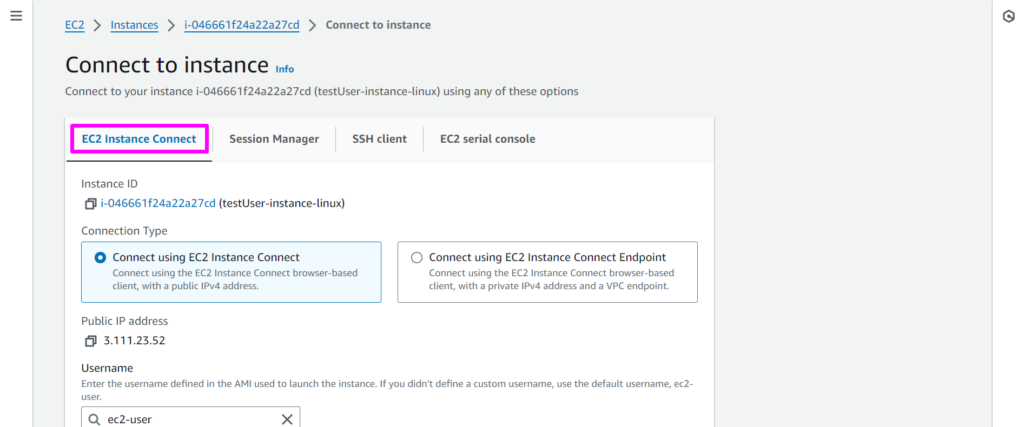This screenshot has height=427, width=1024.
Task: Open the right-side panel hexagon icon
Action: [1008, 17]
